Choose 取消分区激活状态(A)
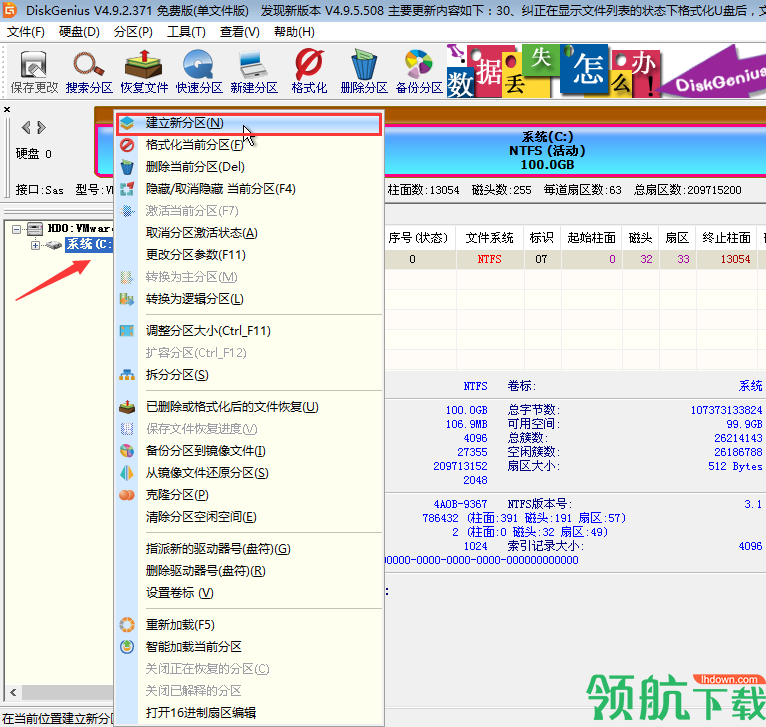This screenshot has height=727, width=766. coord(249,233)
